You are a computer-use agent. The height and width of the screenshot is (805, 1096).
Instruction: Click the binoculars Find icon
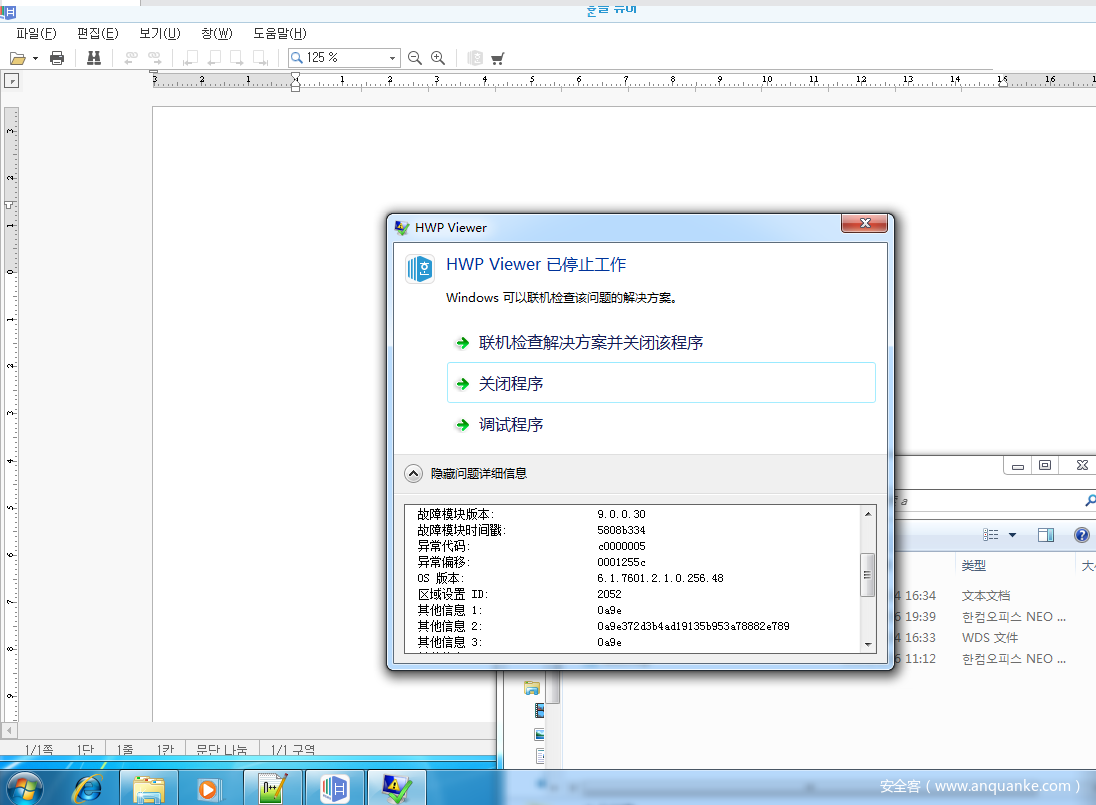[94, 58]
